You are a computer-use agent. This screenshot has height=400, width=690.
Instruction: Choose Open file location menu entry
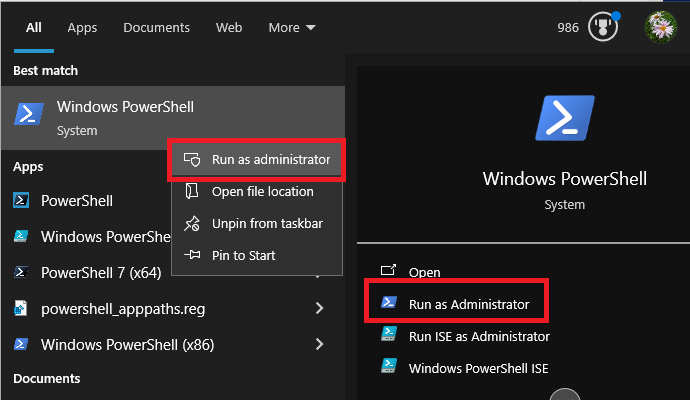tap(257, 191)
